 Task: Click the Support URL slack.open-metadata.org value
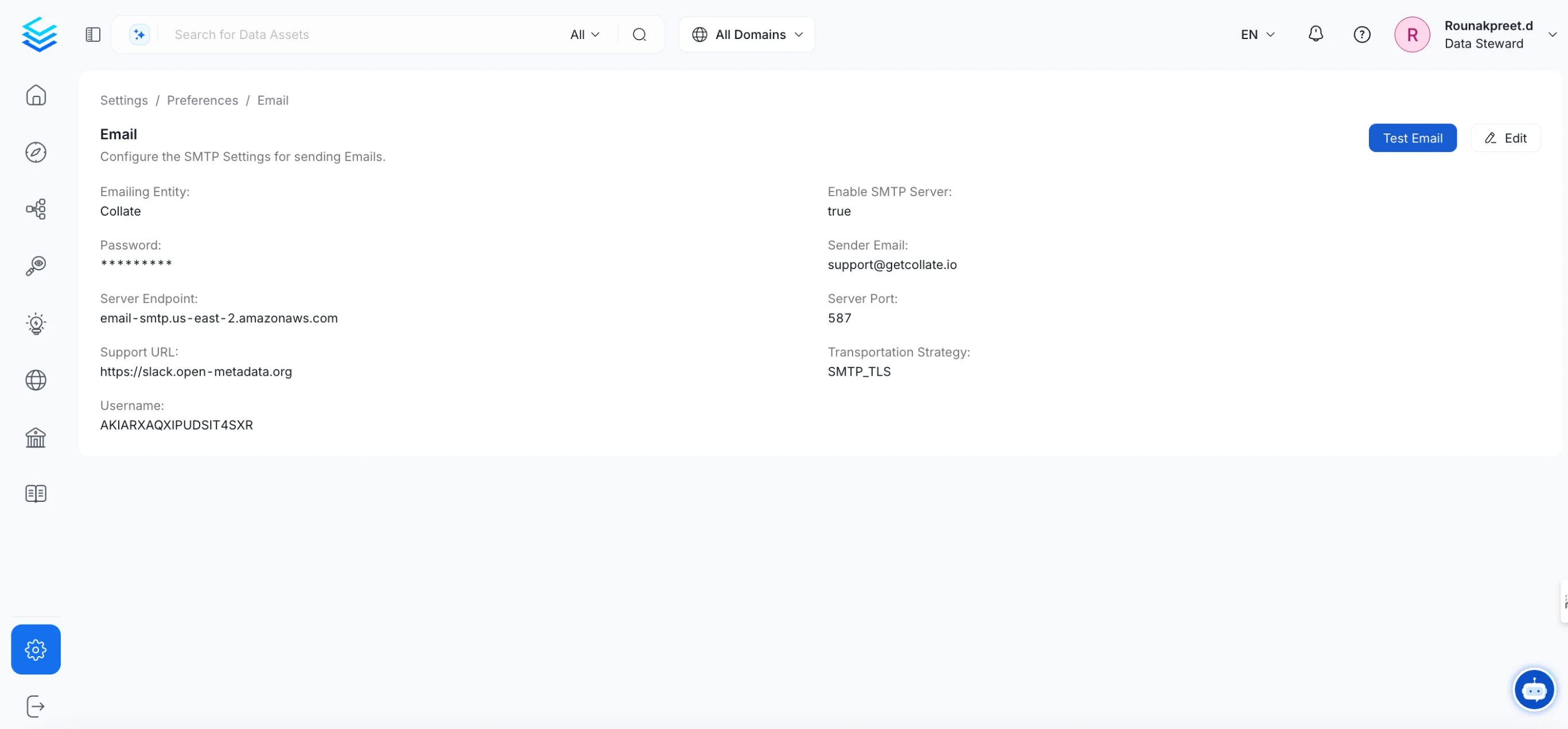196,372
